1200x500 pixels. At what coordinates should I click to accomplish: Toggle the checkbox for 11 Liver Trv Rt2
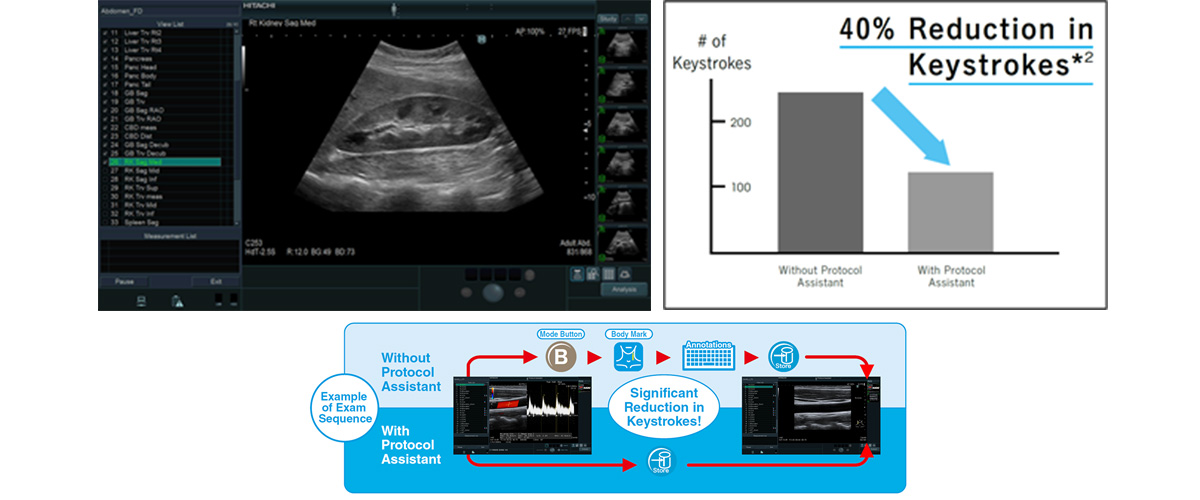pos(104,33)
